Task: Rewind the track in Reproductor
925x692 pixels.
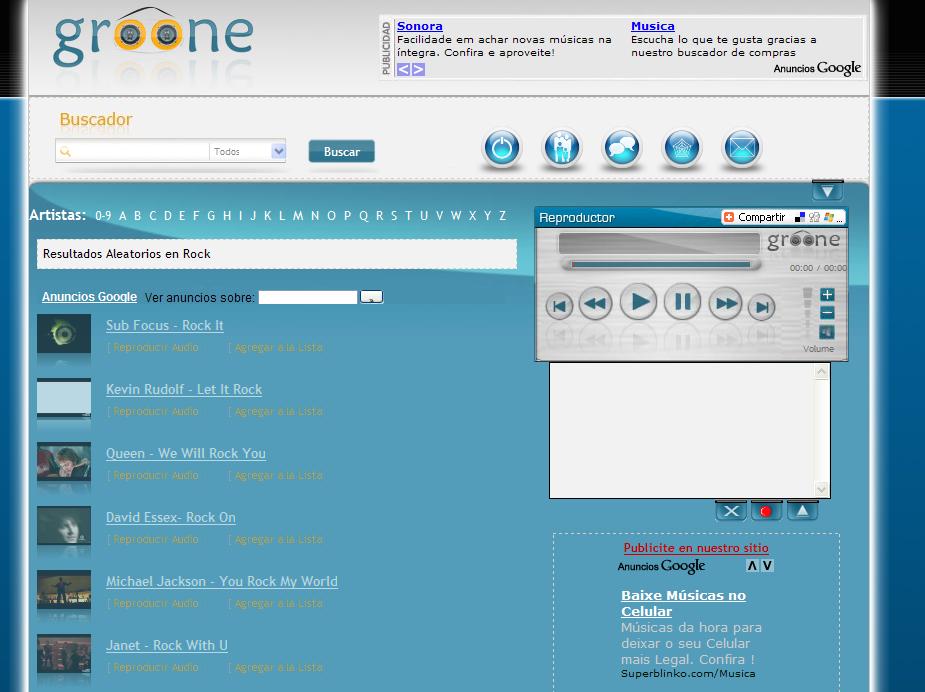Action: point(596,303)
